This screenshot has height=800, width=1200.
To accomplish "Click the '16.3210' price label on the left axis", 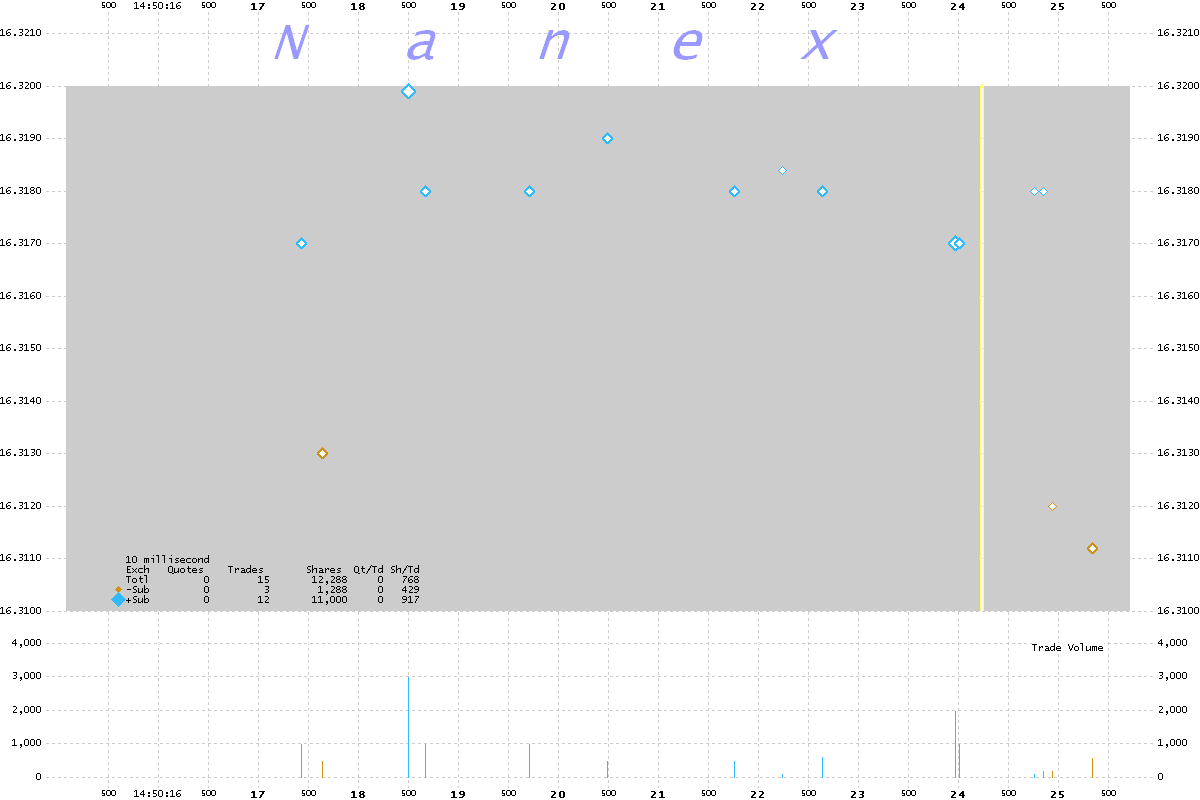I will coord(22,33).
